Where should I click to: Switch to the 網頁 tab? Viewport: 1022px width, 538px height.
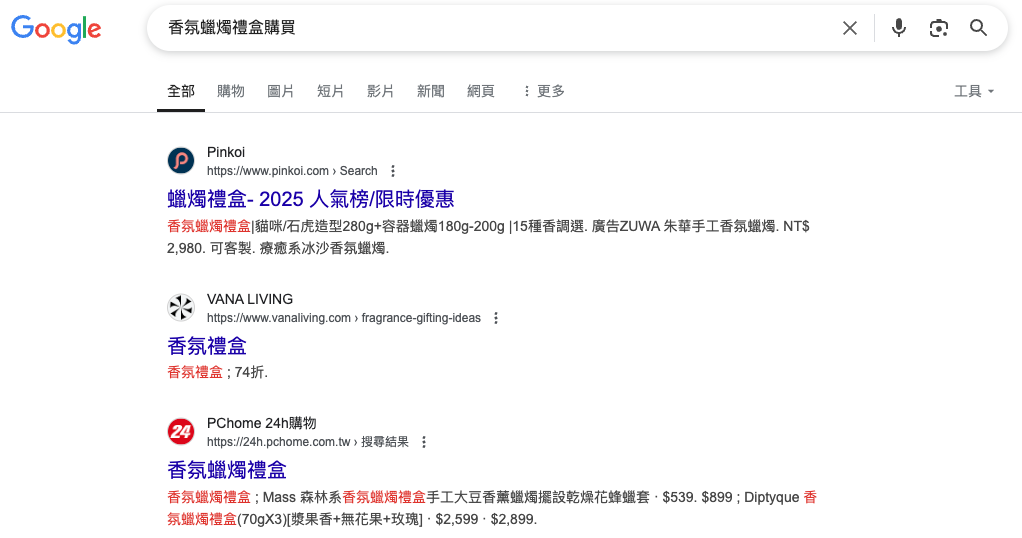point(481,91)
